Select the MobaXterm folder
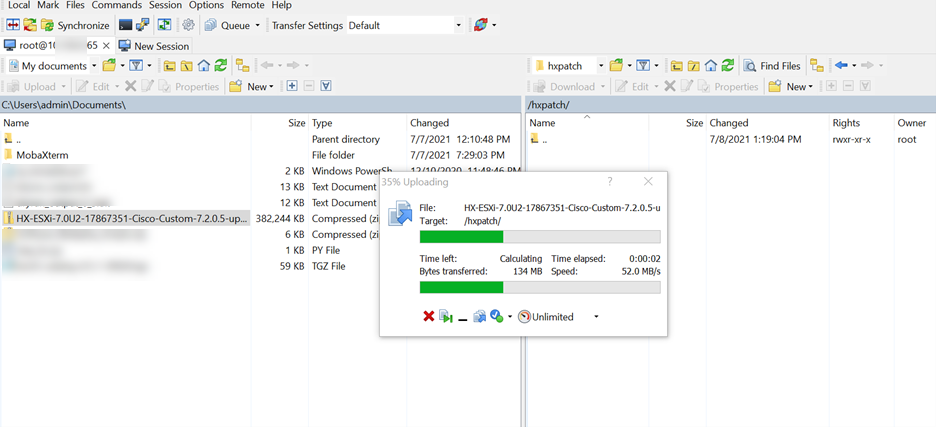 [x=42, y=155]
